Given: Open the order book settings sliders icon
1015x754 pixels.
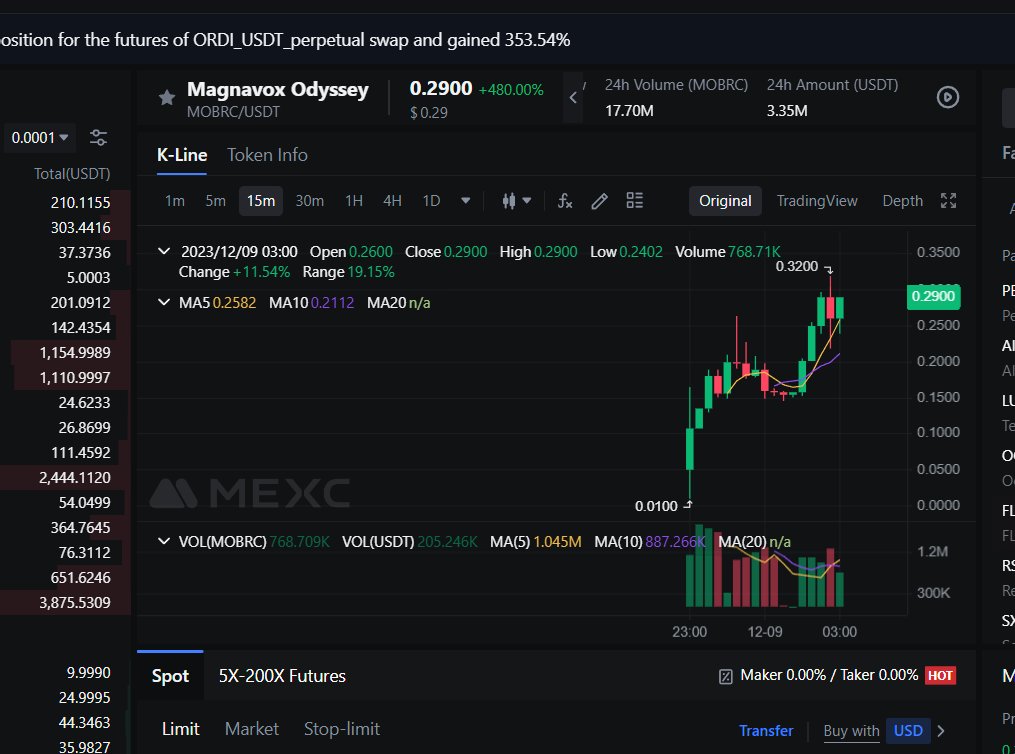Looking at the screenshot, I should (x=98, y=137).
